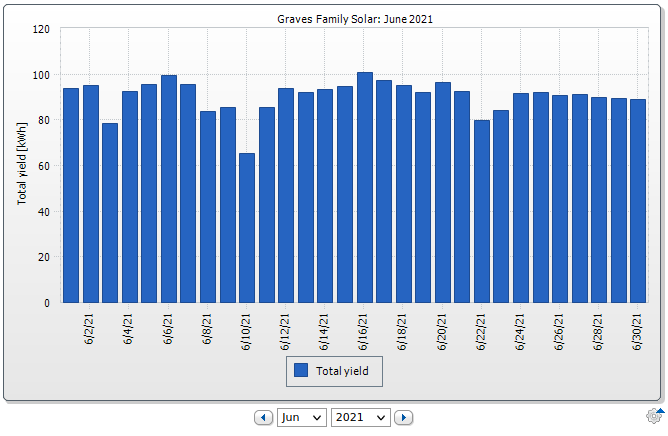Click the bar for 6/22/21
This screenshot has height=436, width=668.
(482, 211)
